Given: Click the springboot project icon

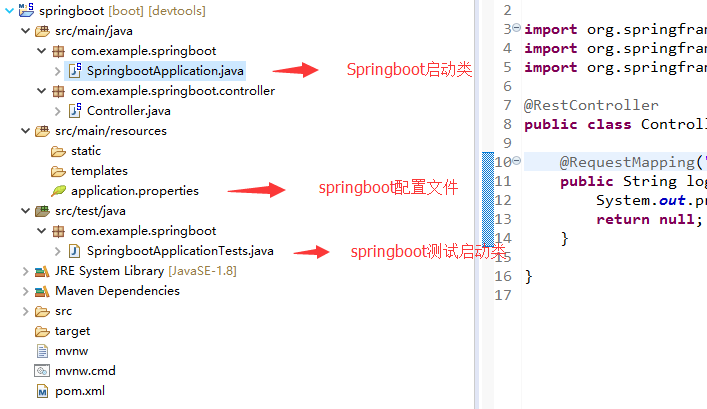Looking at the screenshot, I should click(26, 10).
